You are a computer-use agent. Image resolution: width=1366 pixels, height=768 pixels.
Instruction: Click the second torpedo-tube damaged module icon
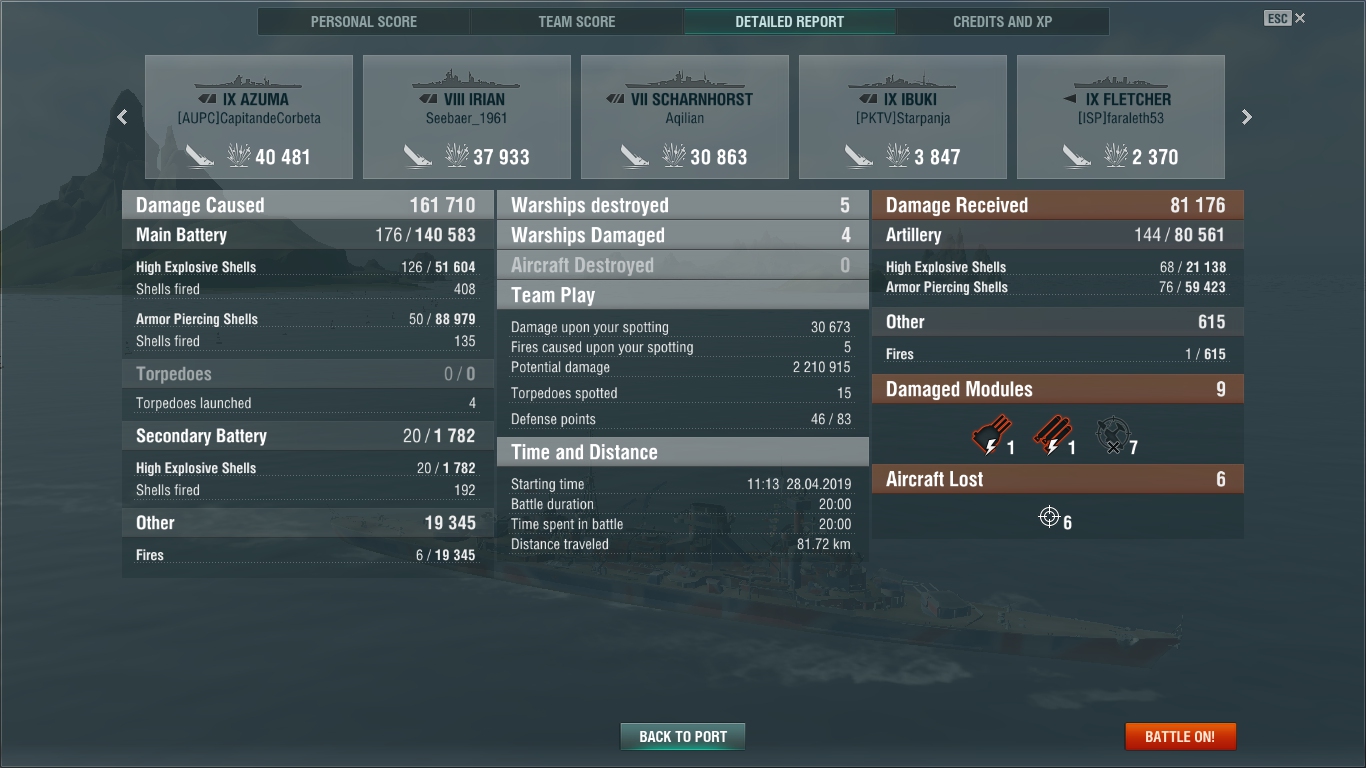coord(1051,436)
